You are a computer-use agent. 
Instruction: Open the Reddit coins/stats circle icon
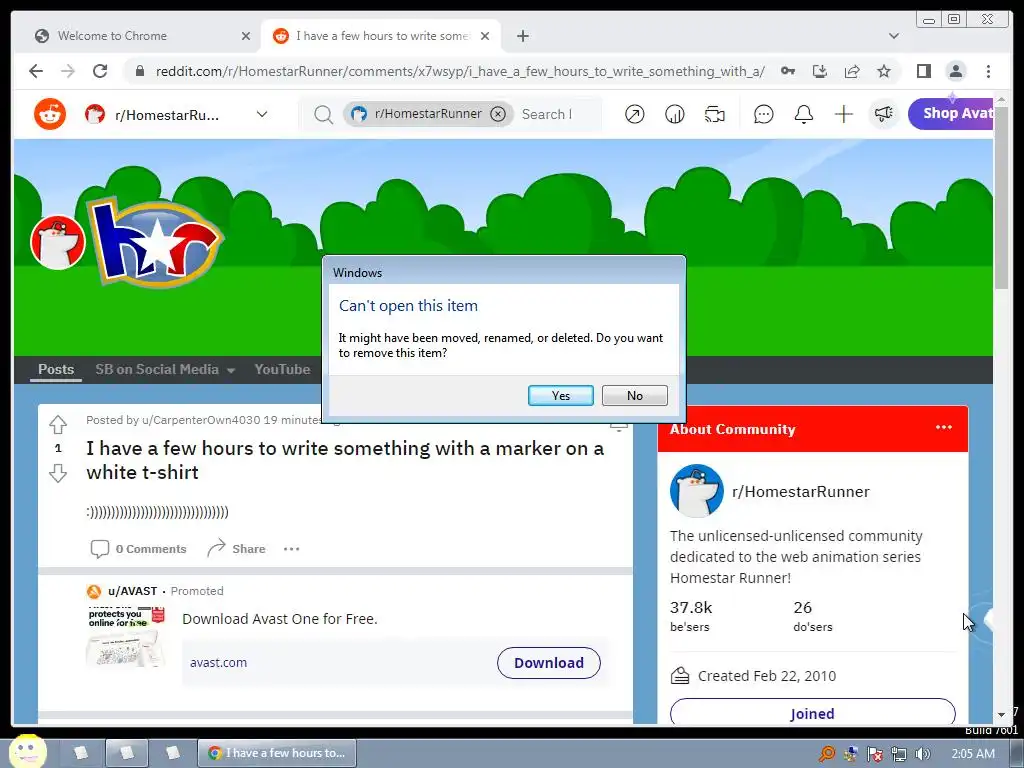point(675,114)
